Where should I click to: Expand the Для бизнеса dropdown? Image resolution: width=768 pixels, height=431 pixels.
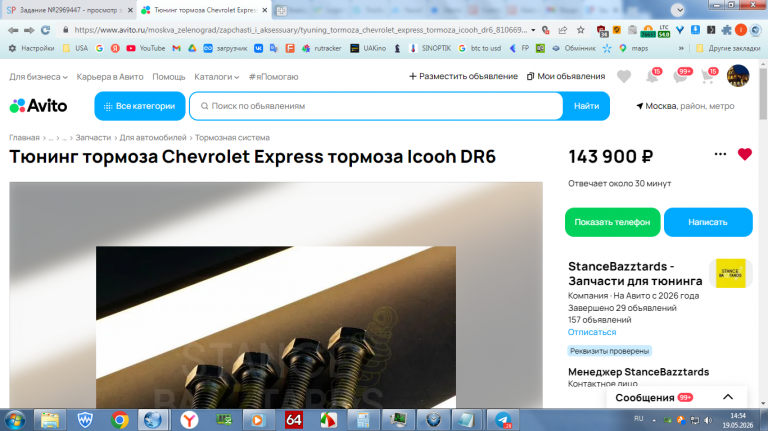[38, 77]
